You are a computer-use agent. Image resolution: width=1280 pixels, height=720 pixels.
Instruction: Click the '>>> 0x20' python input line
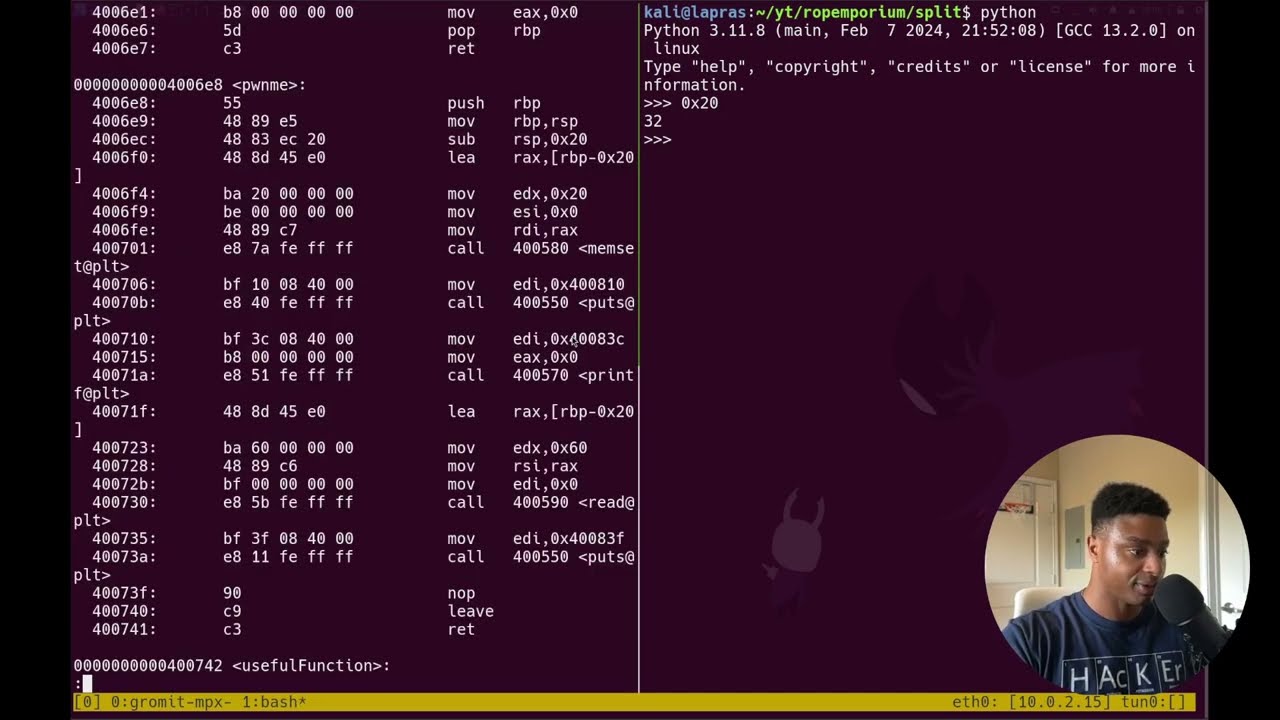(681, 103)
